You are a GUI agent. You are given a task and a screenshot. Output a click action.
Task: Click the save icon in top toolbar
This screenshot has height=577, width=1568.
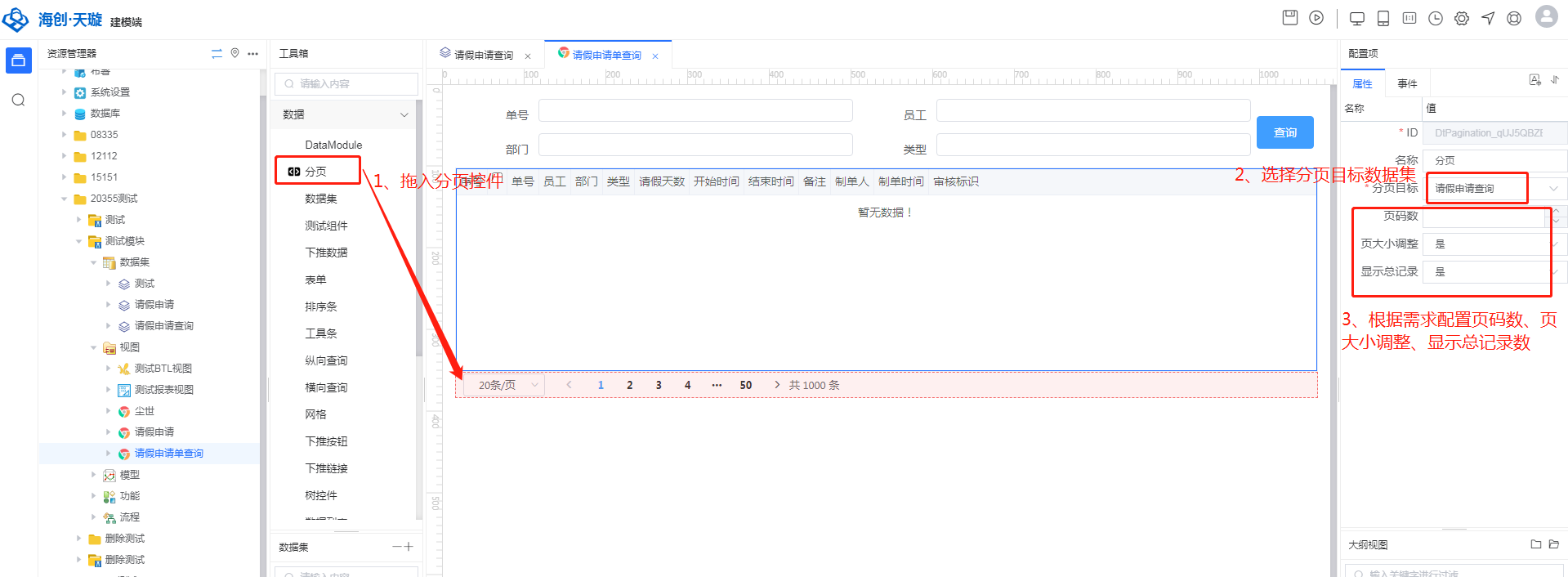tap(1289, 18)
